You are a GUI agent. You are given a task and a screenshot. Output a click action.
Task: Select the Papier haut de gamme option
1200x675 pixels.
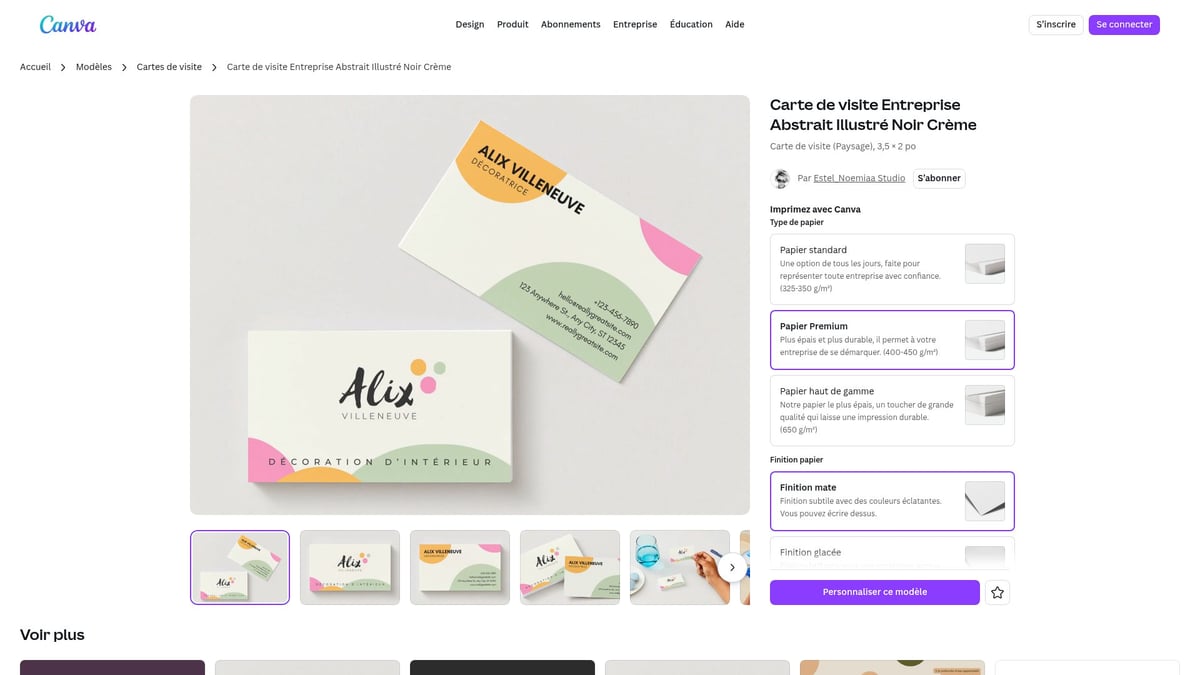pos(892,410)
